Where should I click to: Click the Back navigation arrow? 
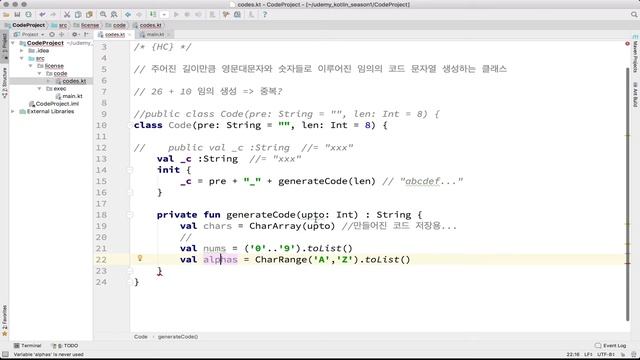(128, 15)
